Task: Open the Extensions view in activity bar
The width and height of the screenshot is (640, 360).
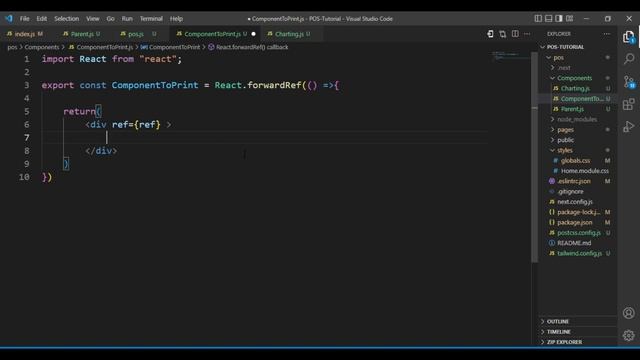Action: pos(629,104)
